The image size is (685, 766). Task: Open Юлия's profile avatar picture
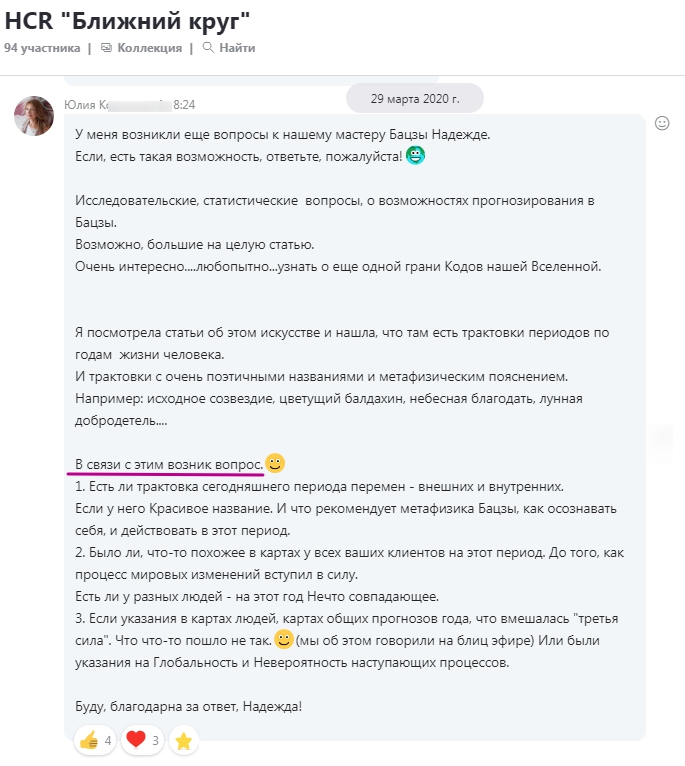click(x=34, y=116)
